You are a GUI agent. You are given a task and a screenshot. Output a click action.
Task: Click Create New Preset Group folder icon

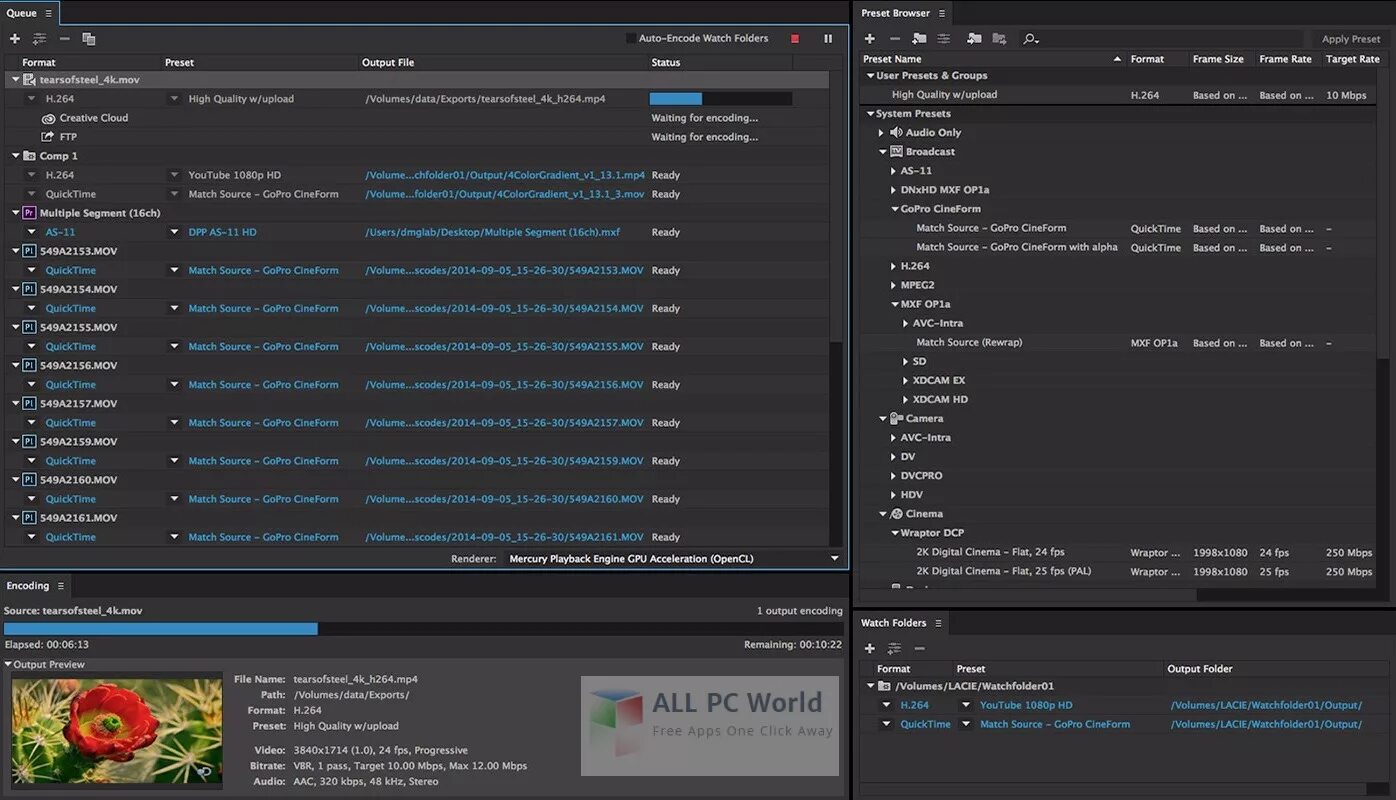pyautogui.click(x=919, y=39)
